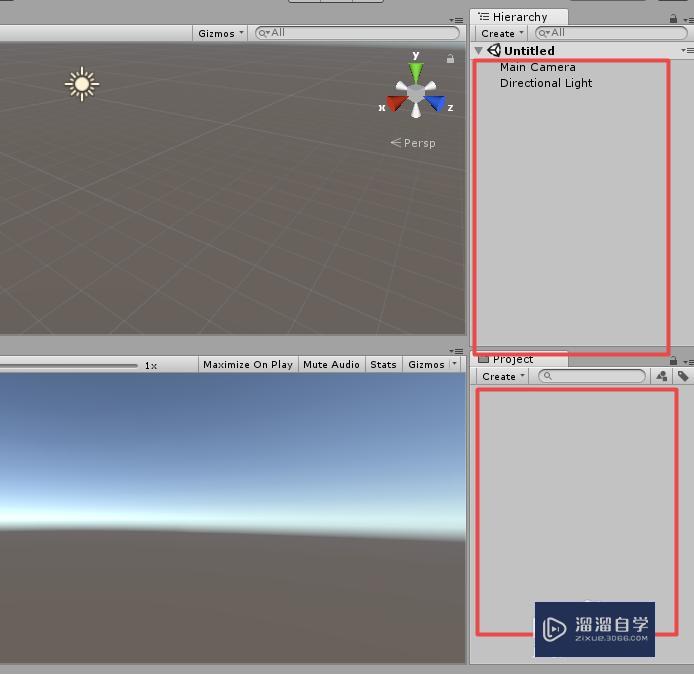Image resolution: width=694 pixels, height=674 pixels.
Task: Toggle Mute Audio in Game view
Action: point(331,365)
